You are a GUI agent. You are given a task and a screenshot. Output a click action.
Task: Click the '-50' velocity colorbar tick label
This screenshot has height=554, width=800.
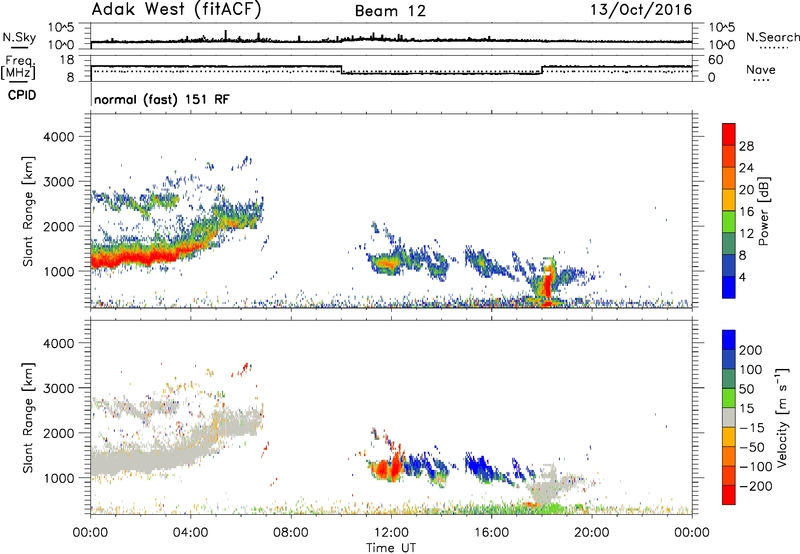pos(752,447)
